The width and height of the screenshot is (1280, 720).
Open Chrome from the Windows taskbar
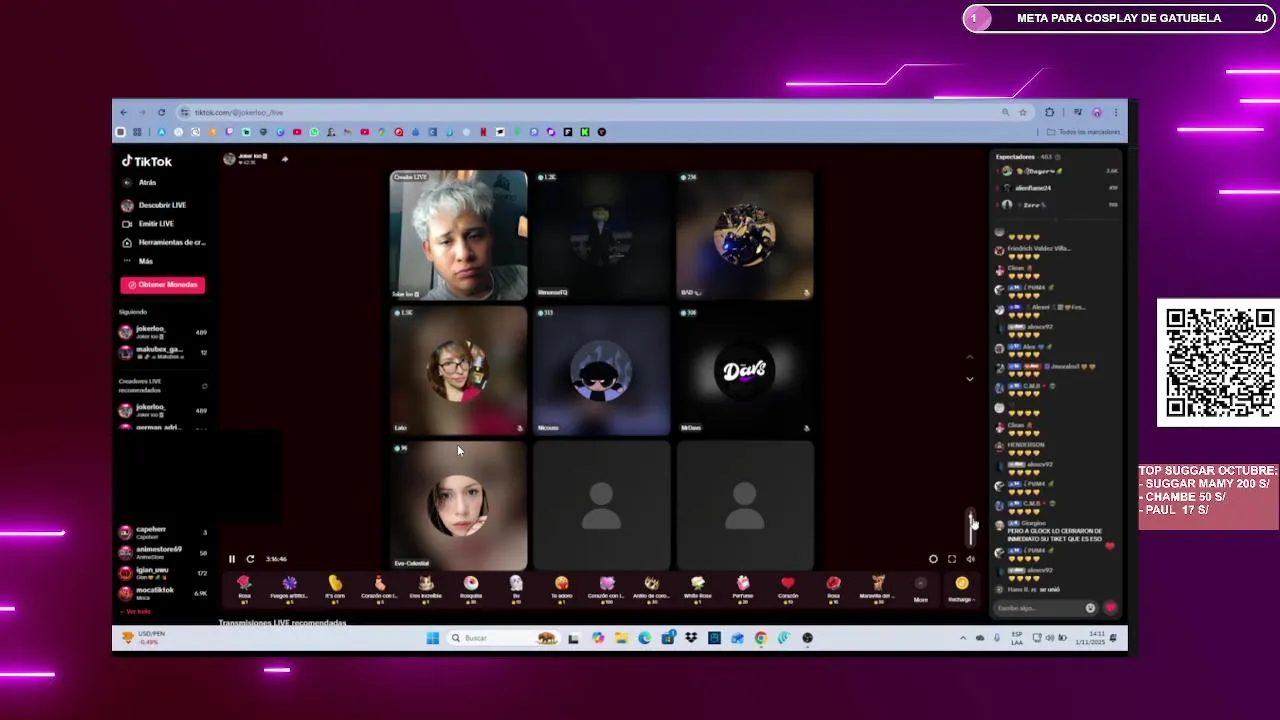(x=761, y=638)
